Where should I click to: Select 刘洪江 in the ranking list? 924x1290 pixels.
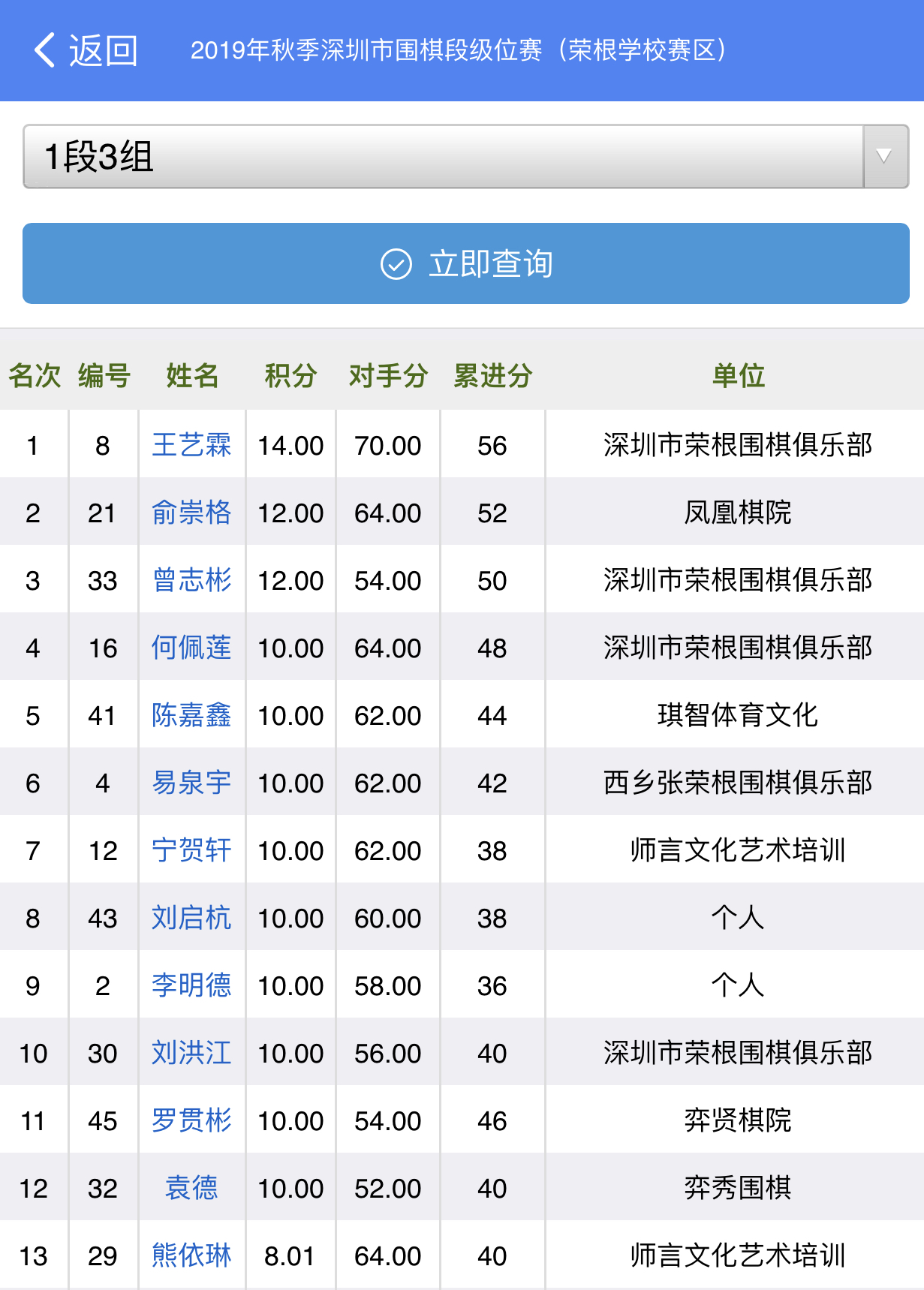[191, 1053]
